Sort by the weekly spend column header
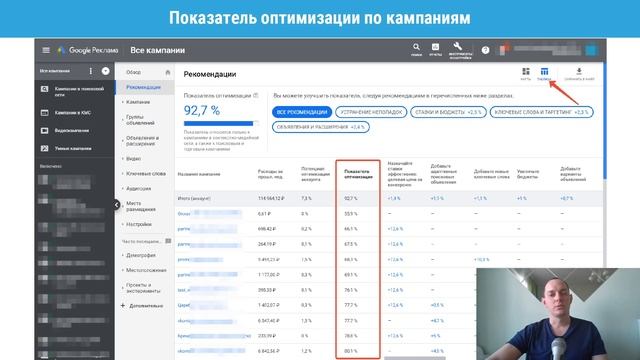Viewport: 640px width, 360px height. point(270,174)
